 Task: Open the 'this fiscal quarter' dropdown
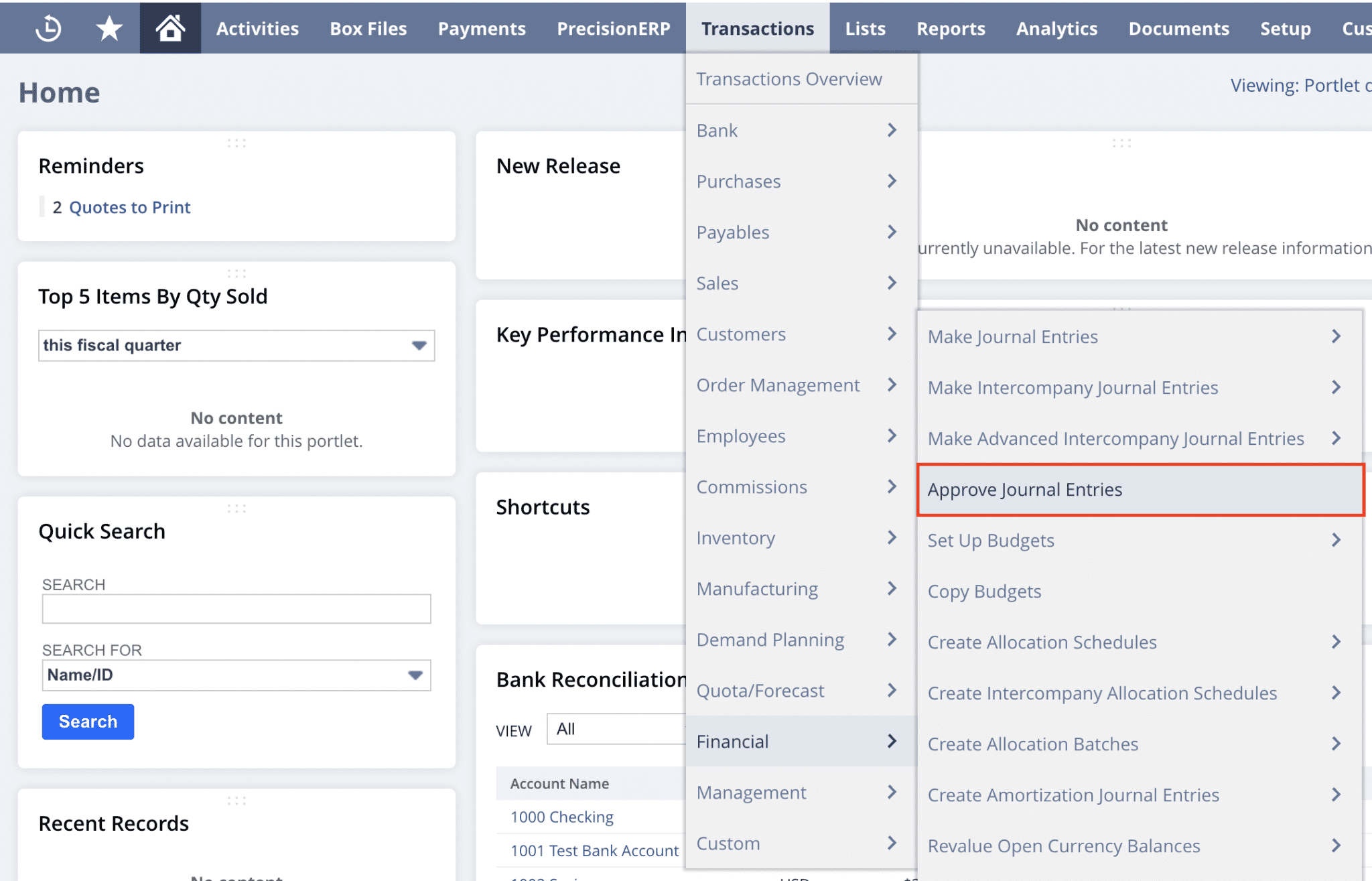419,345
